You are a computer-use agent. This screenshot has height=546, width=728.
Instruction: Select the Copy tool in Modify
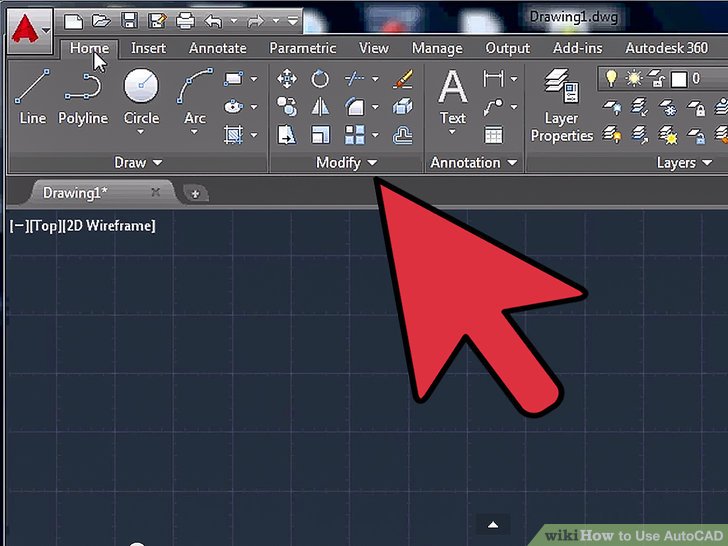click(x=287, y=106)
